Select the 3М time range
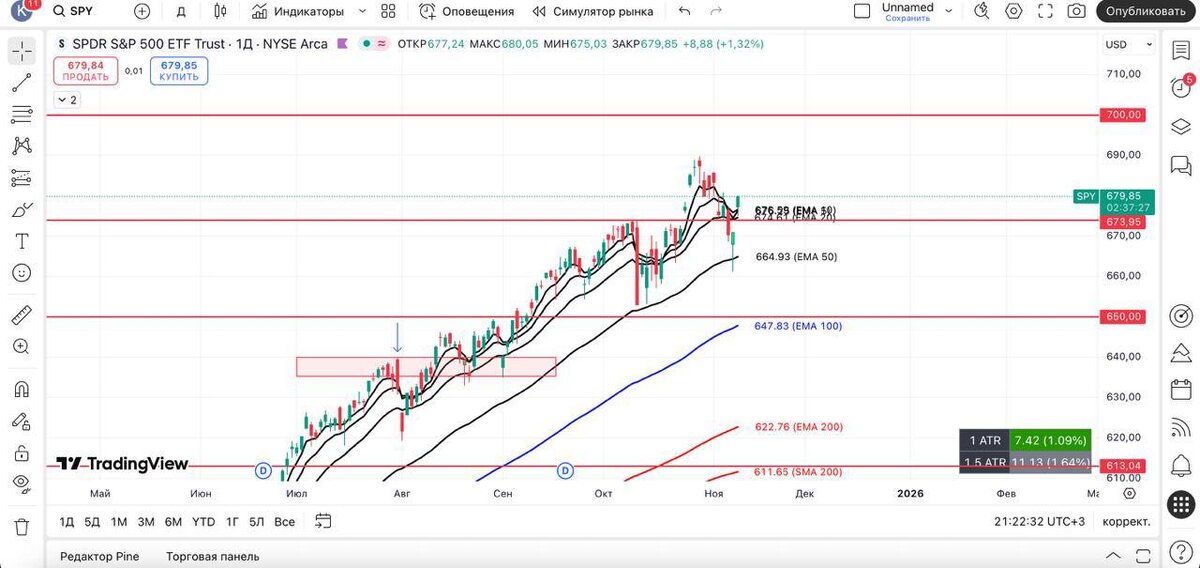 (x=146, y=521)
